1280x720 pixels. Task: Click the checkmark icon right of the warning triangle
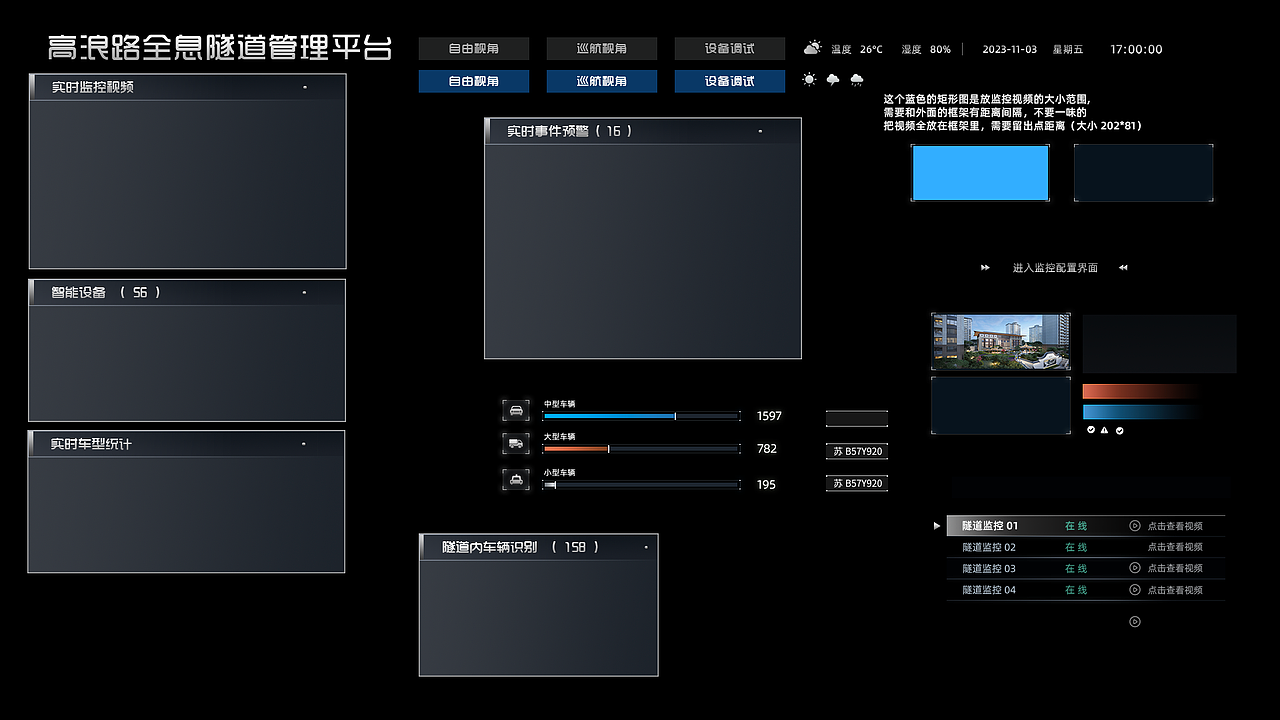coord(1120,430)
